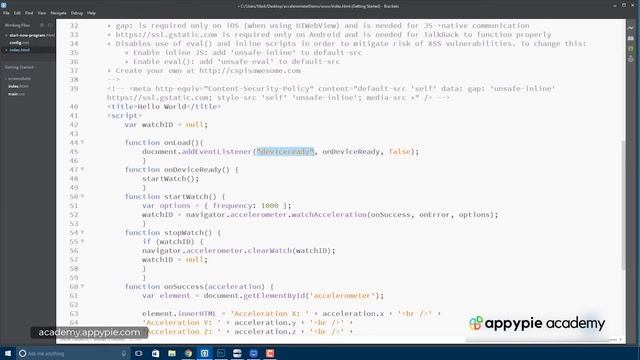Image resolution: width=640 pixels, height=360 pixels.
Task: Click addEventListener on line 45
Action: pos(217,151)
